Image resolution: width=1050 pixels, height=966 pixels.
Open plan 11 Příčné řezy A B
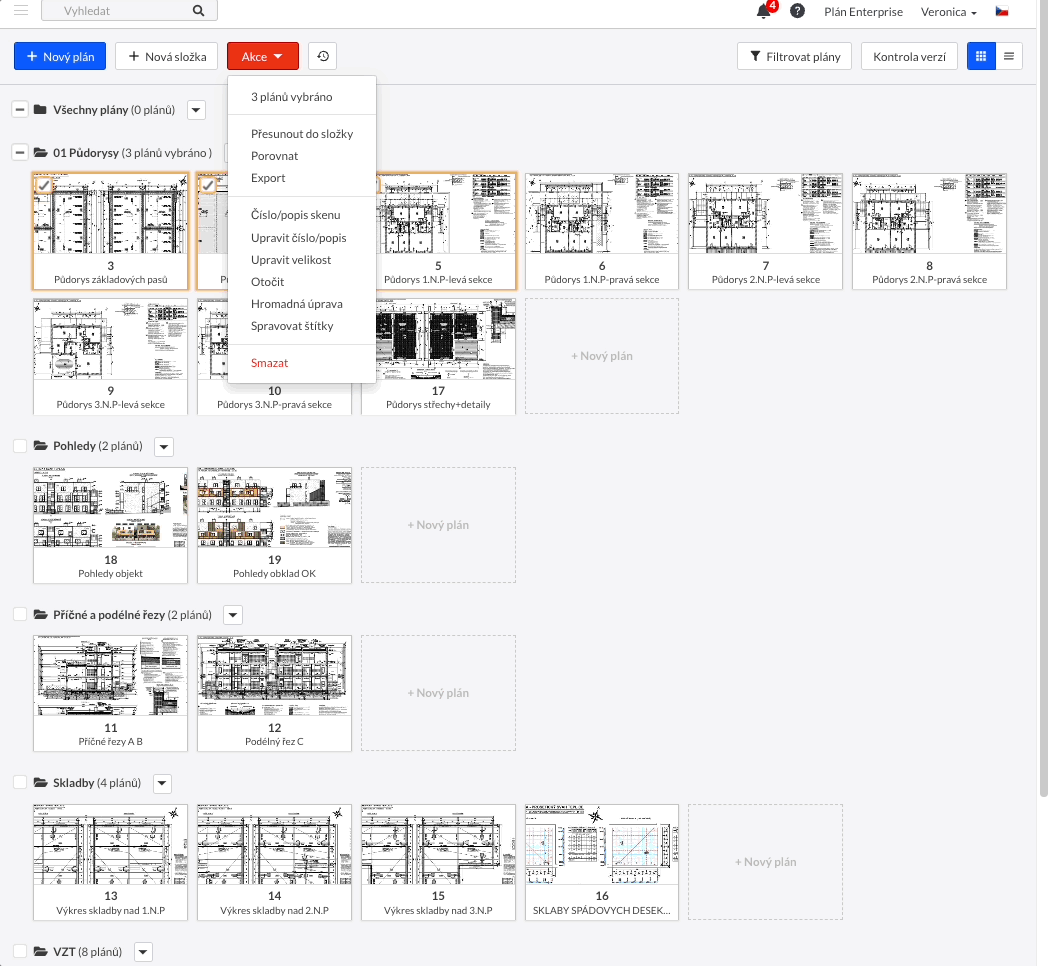110,693
